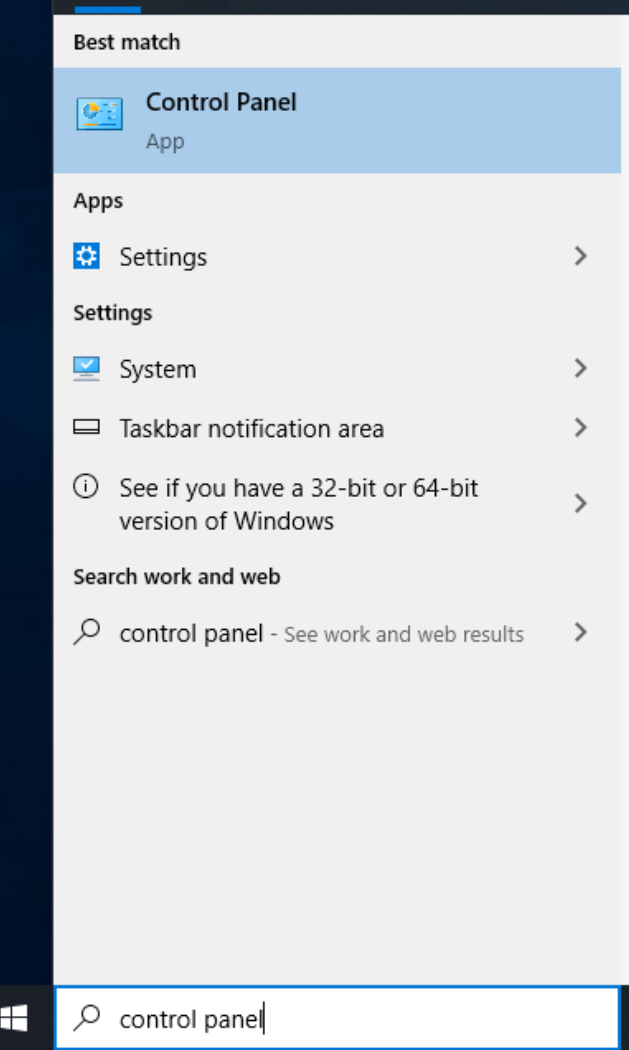Select the Control Panel best match title
The width and height of the screenshot is (629, 1050).
click(x=221, y=102)
